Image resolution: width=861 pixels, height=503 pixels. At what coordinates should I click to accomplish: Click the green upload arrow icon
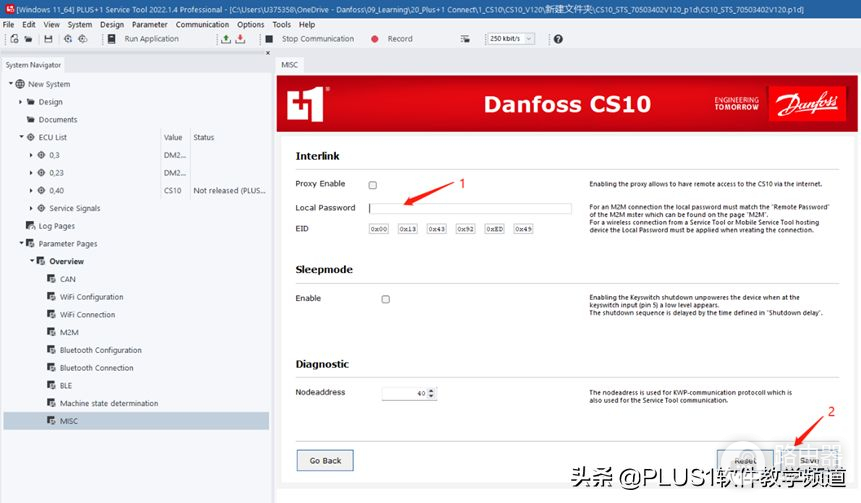pos(226,39)
